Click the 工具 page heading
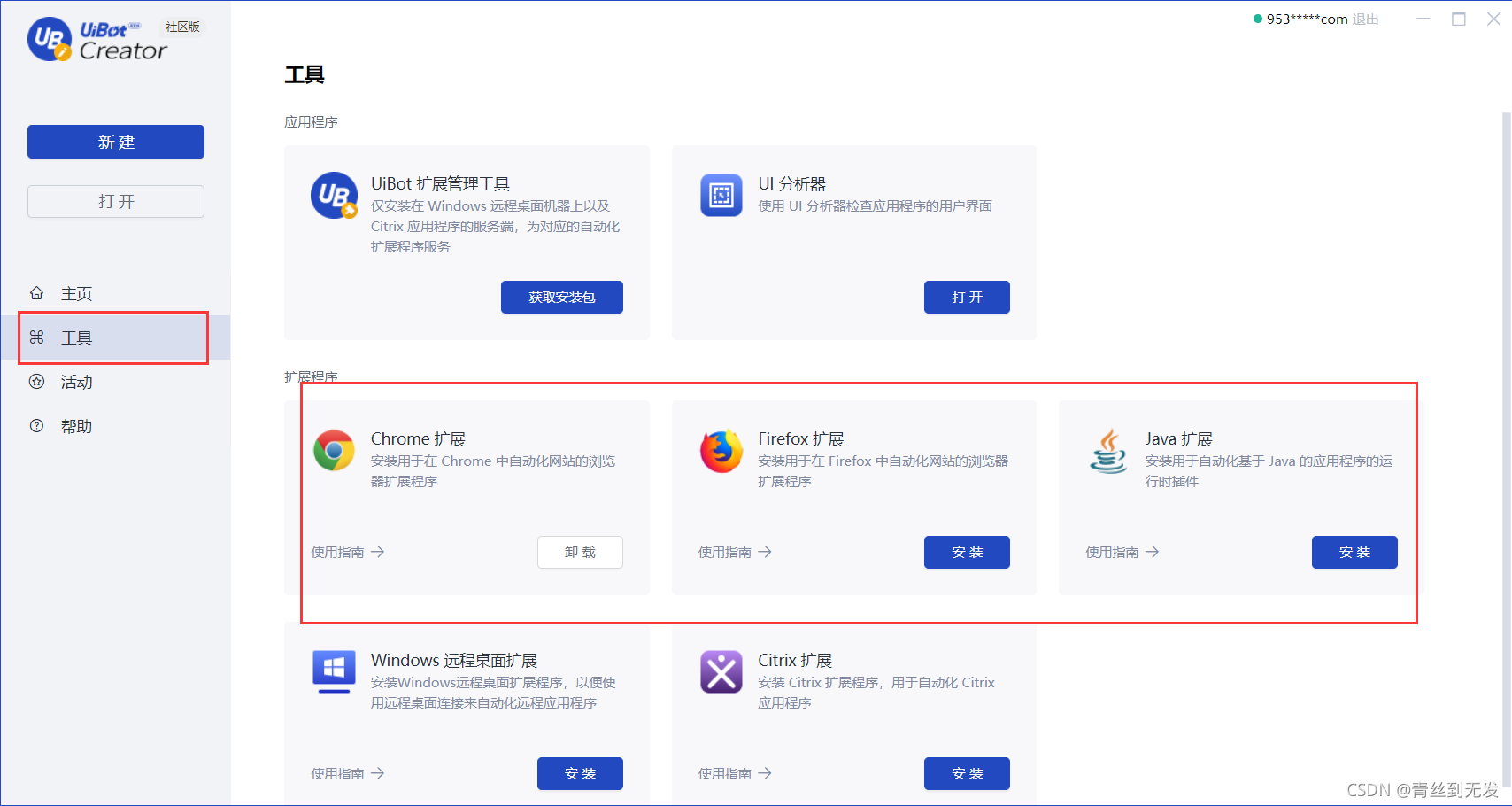Screen dimensions: 1512x806 [x=305, y=74]
